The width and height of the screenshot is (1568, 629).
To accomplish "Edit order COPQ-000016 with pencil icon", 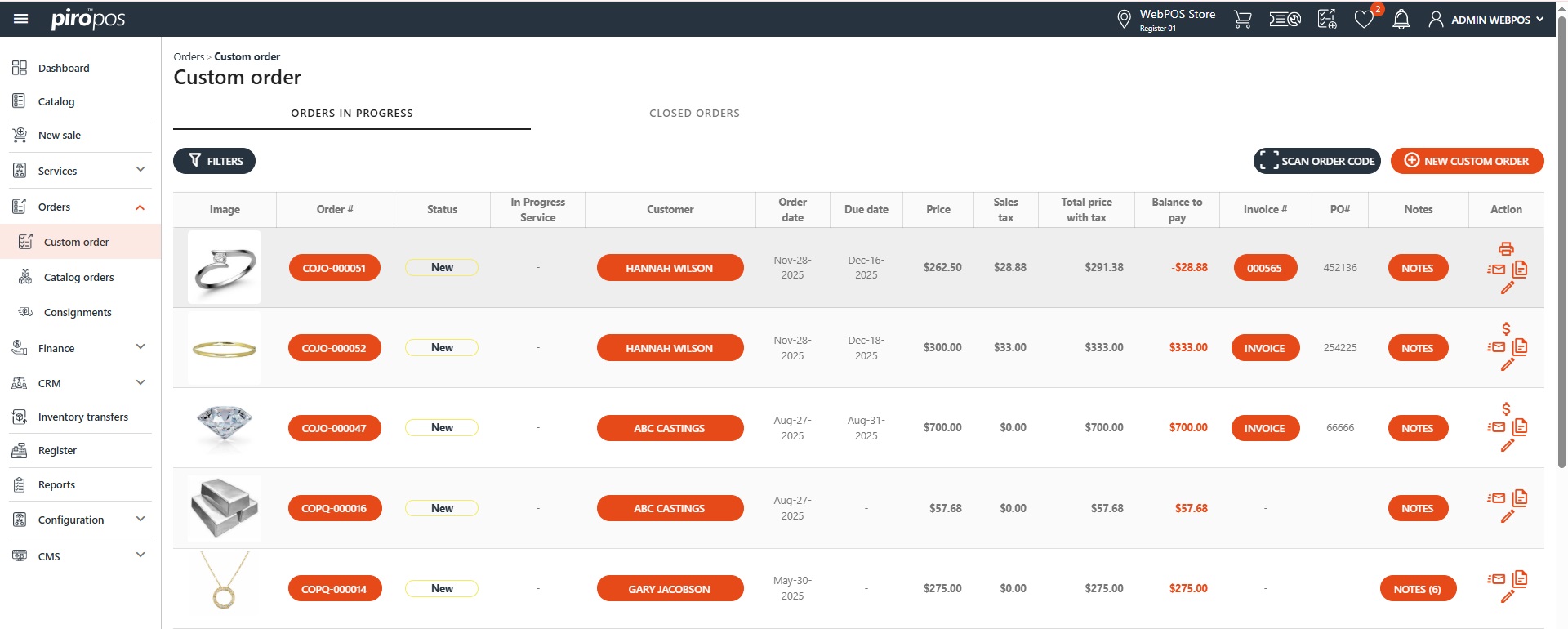I will pyautogui.click(x=1507, y=516).
